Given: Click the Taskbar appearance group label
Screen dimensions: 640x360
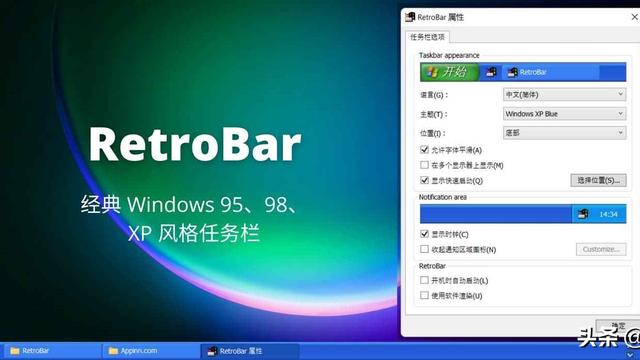Looking at the screenshot, I should 449,55.
